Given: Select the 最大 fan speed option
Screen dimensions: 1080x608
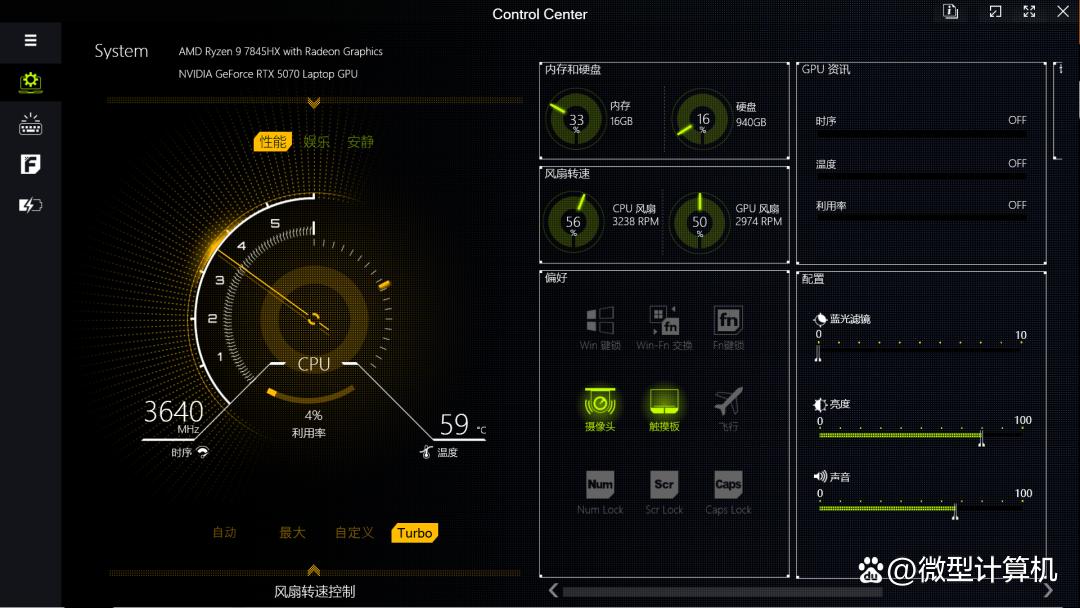Looking at the screenshot, I should (292, 533).
